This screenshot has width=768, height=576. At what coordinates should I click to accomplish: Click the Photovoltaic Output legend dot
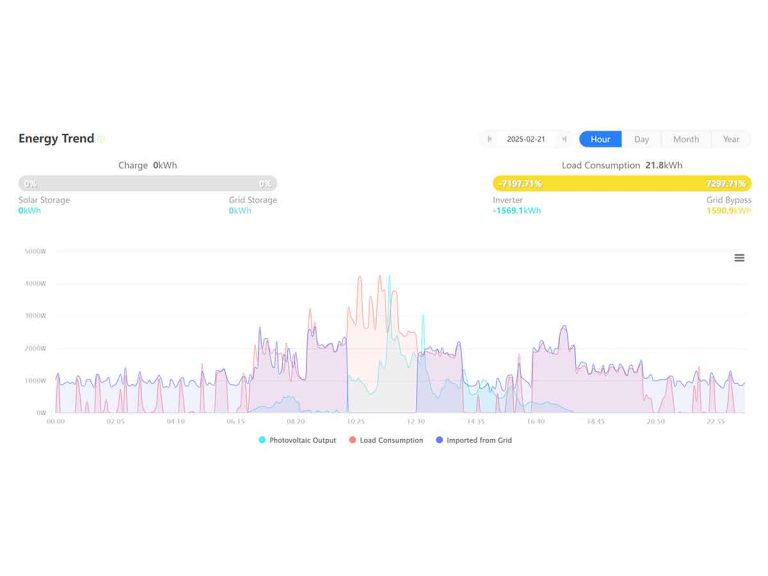click(x=262, y=440)
